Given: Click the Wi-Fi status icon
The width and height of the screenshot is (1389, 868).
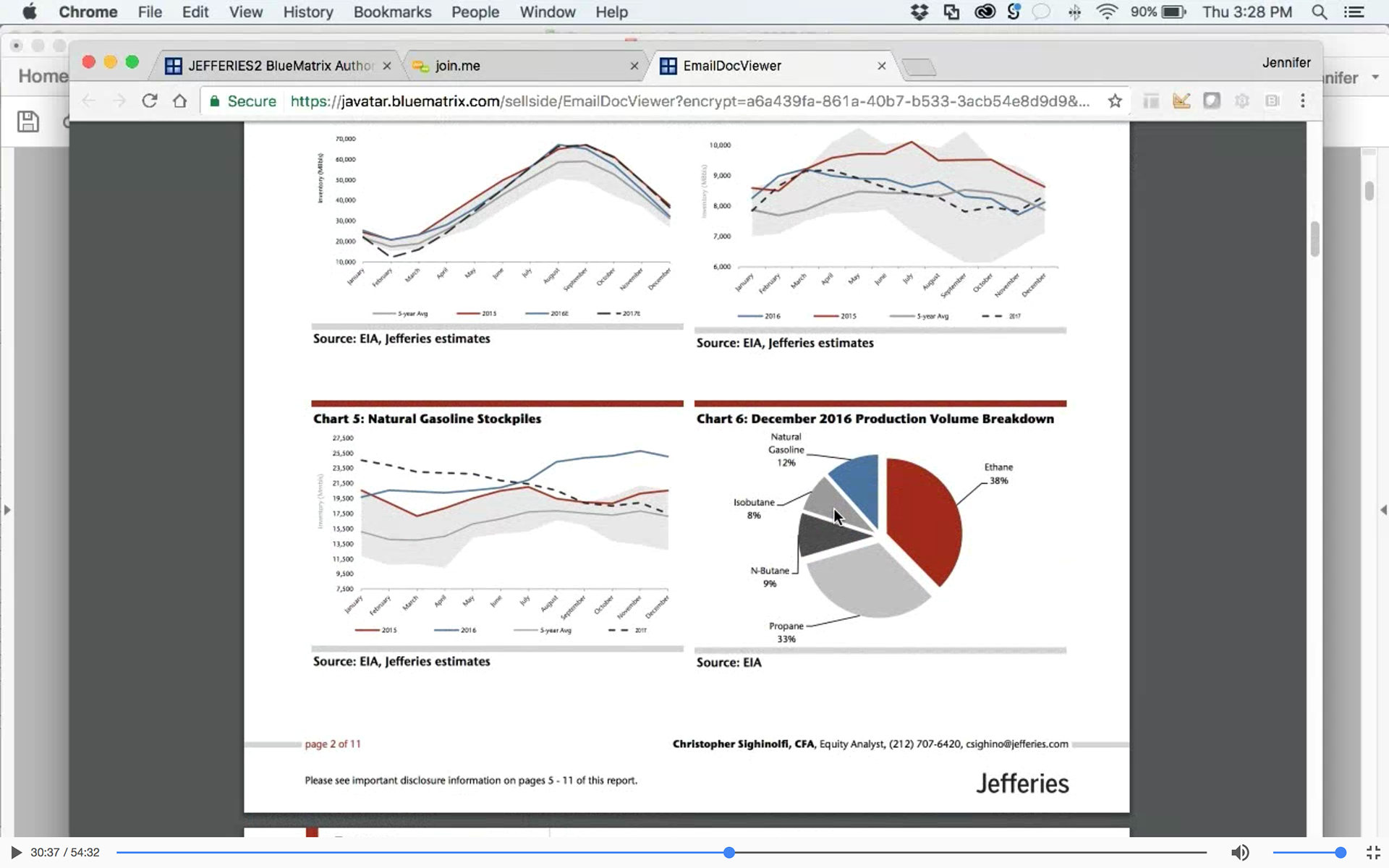Looking at the screenshot, I should tap(1106, 12).
